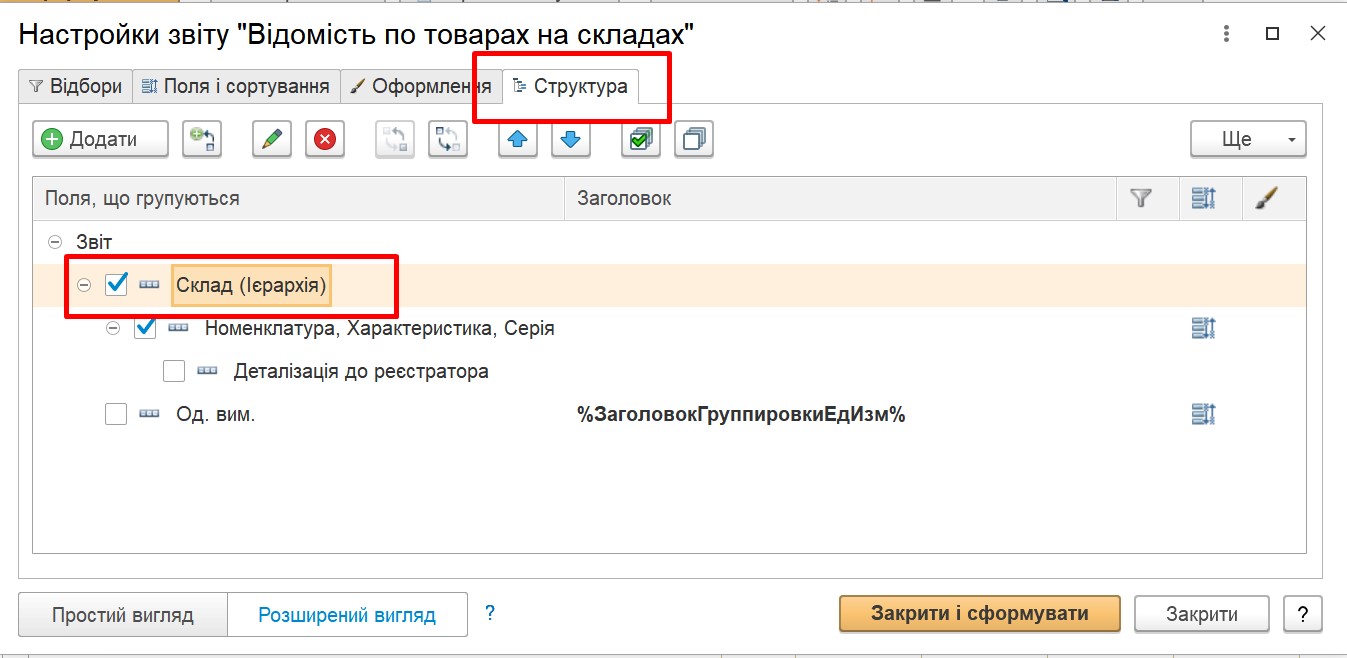Click the move down blue arrow
The height and width of the screenshot is (658, 1347).
tap(571, 140)
